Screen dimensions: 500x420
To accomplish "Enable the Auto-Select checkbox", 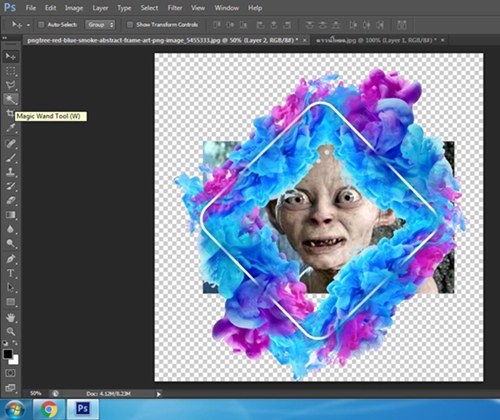I will (41, 25).
